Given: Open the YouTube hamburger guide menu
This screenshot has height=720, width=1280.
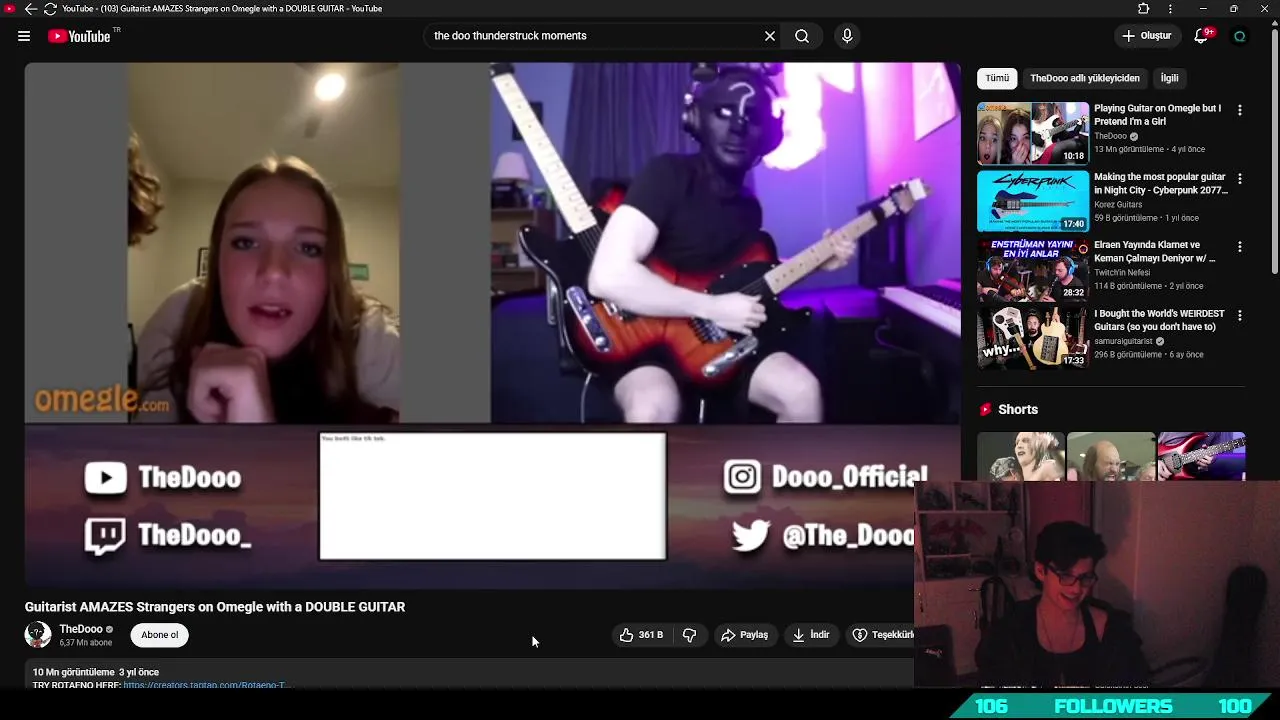Looking at the screenshot, I should (24, 36).
